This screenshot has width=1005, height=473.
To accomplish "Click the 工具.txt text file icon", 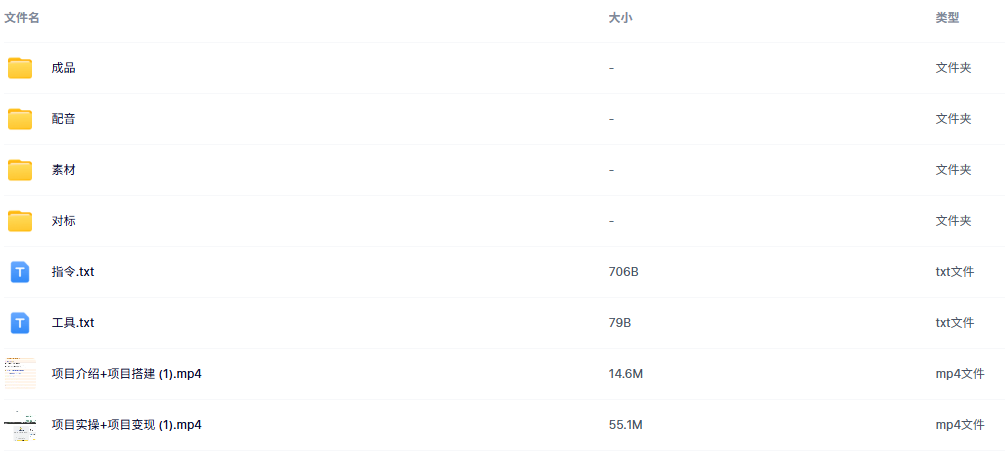I will 20,323.
